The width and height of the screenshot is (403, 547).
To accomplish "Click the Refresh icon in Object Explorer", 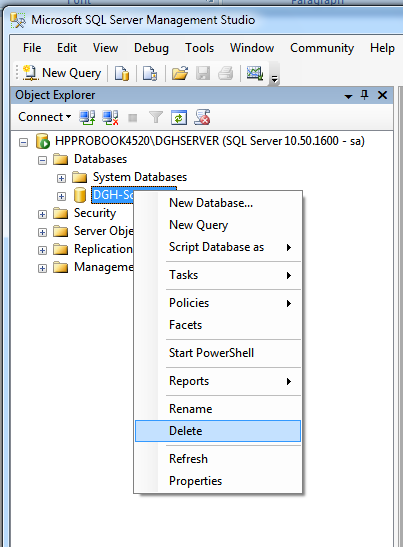I will click(179, 117).
